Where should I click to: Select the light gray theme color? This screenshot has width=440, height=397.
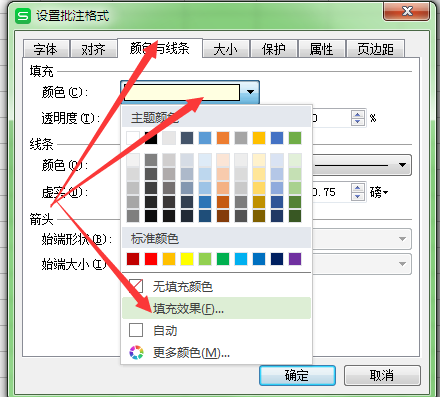tap(169, 138)
